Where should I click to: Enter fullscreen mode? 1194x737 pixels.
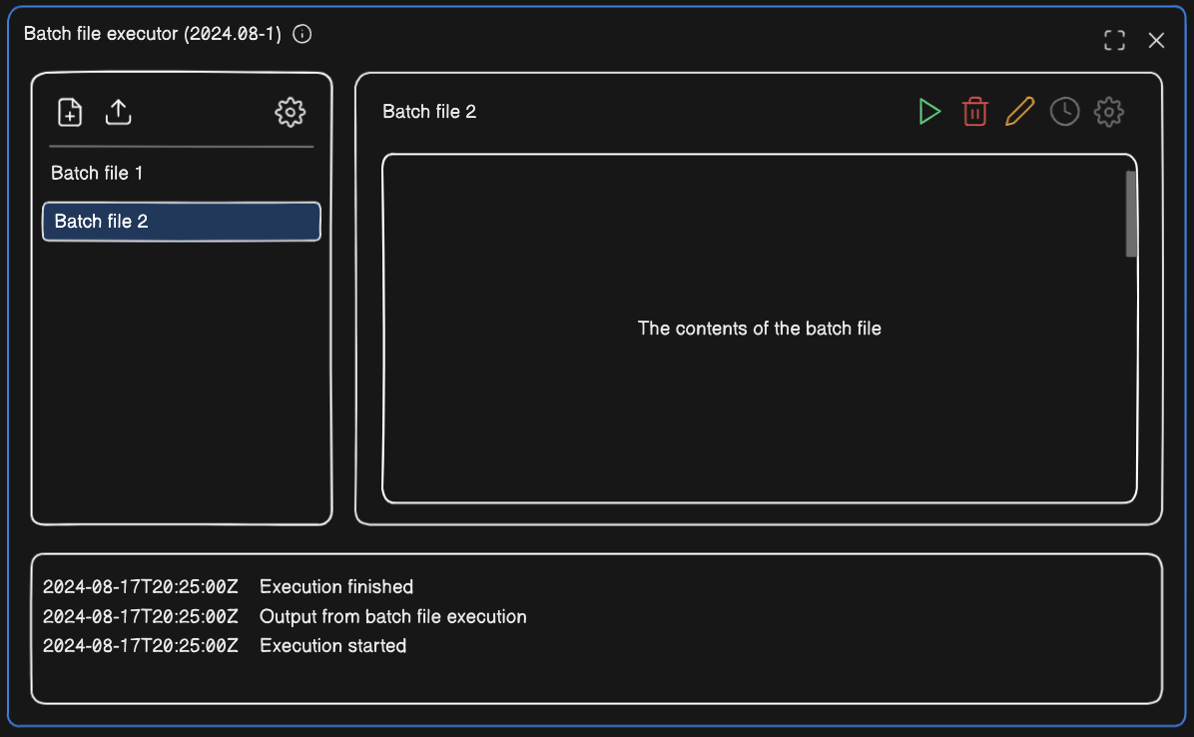[1114, 40]
